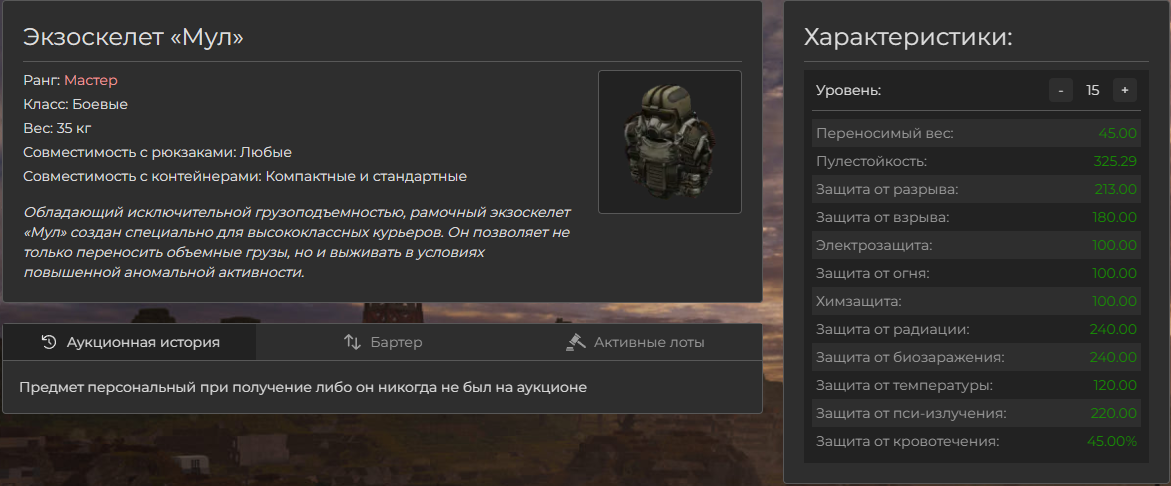Click the Защита от взрыва row

pos(976,217)
